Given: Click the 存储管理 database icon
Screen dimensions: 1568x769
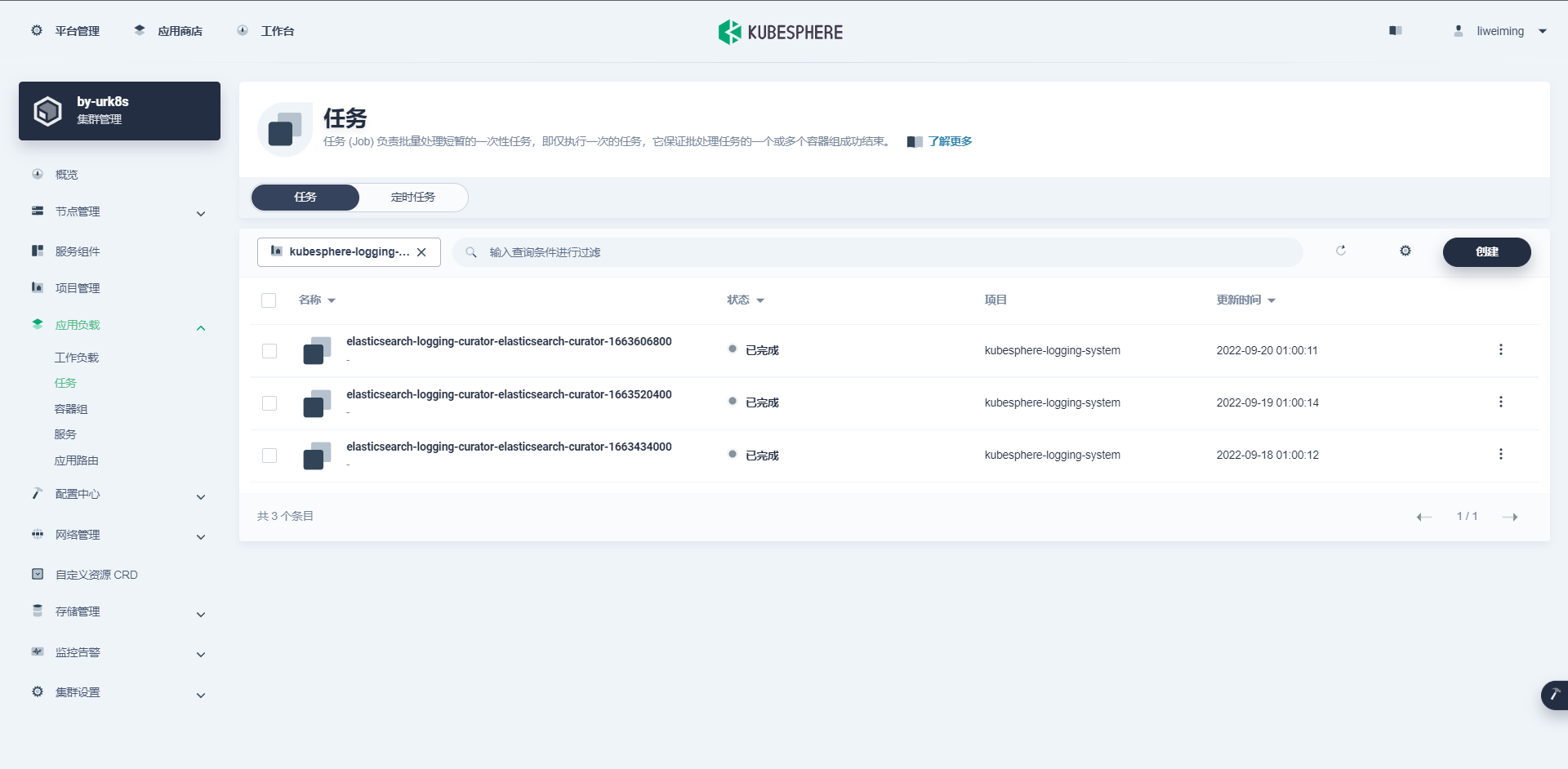Looking at the screenshot, I should click(38, 611).
